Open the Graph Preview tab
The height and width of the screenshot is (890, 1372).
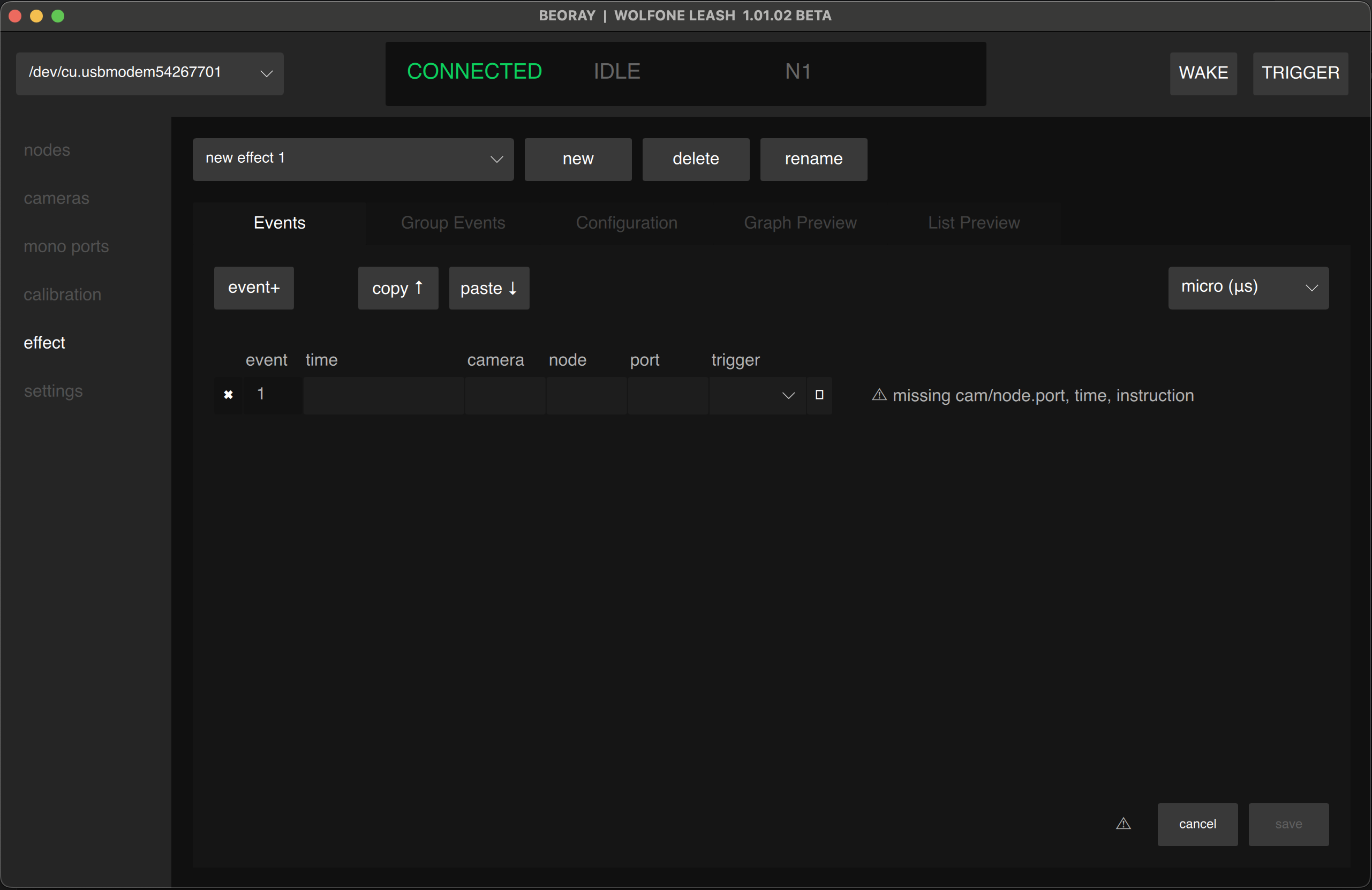click(800, 223)
